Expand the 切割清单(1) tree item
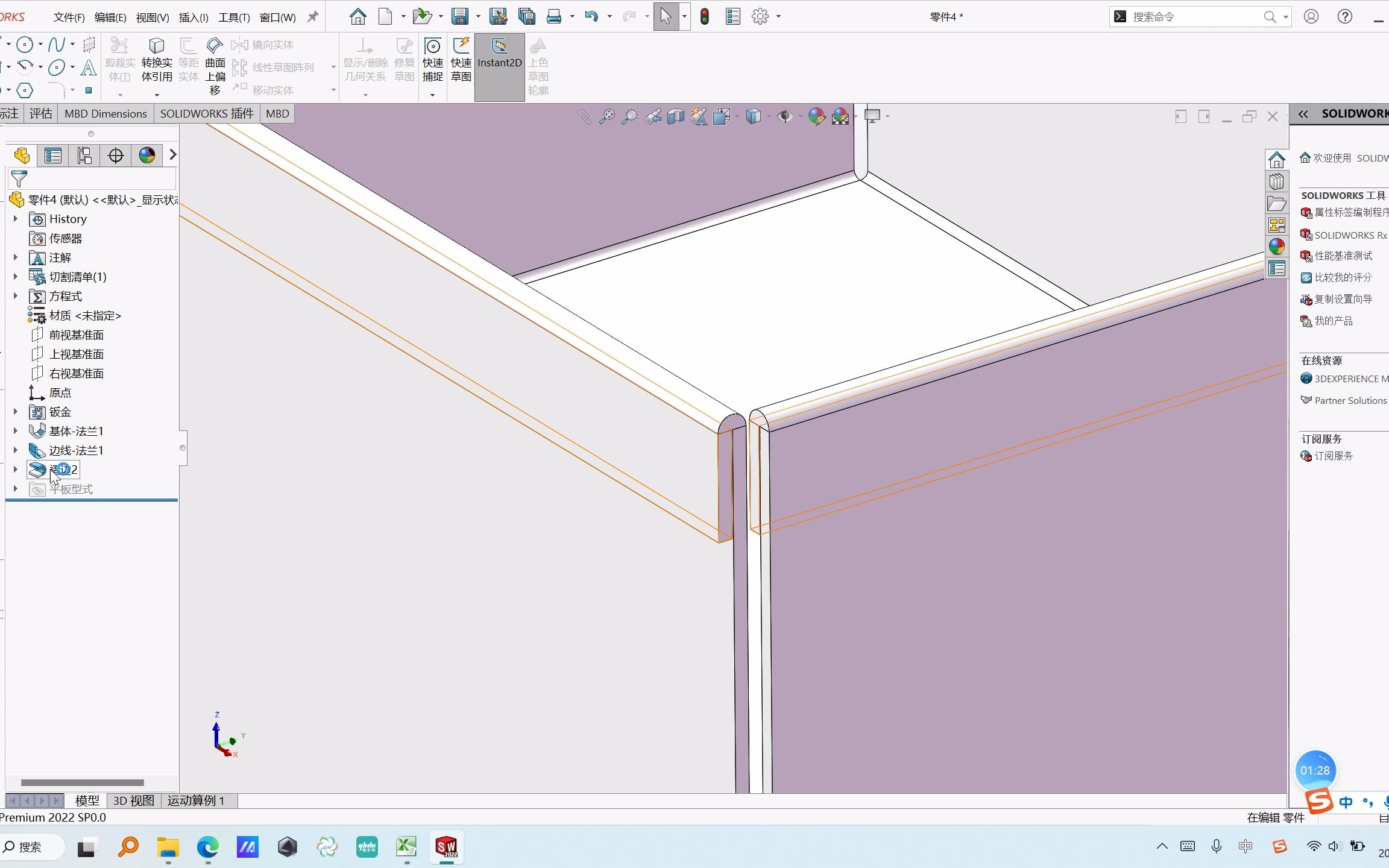Image resolution: width=1389 pixels, height=868 pixels. [x=14, y=276]
